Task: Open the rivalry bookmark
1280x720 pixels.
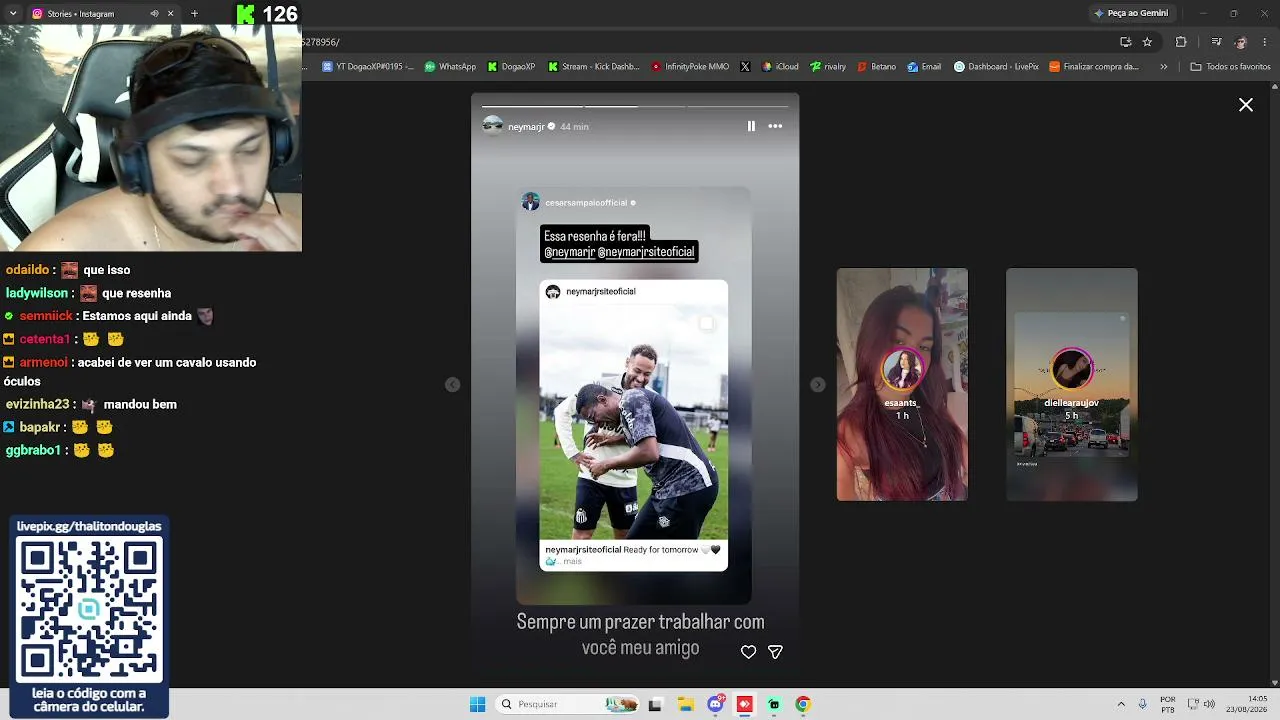Action: 828,67
